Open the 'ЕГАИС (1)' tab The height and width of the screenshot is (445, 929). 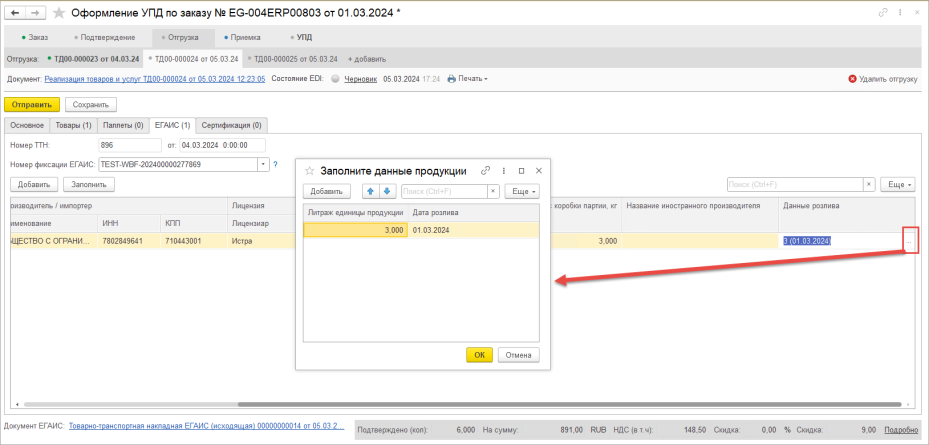pos(172,126)
